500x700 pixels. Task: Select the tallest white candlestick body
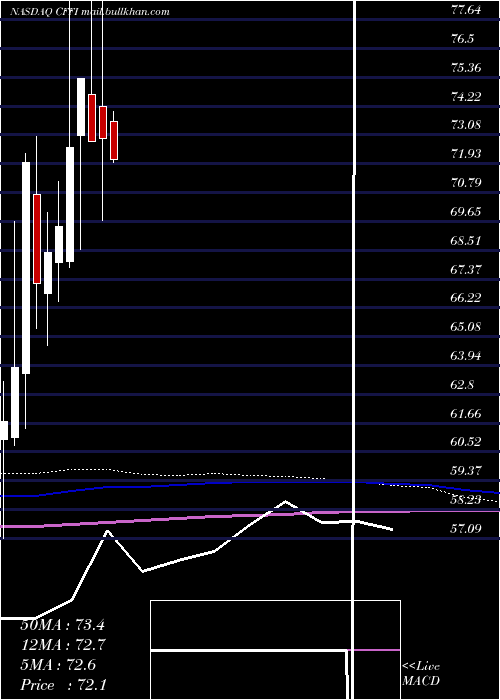click(26, 268)
